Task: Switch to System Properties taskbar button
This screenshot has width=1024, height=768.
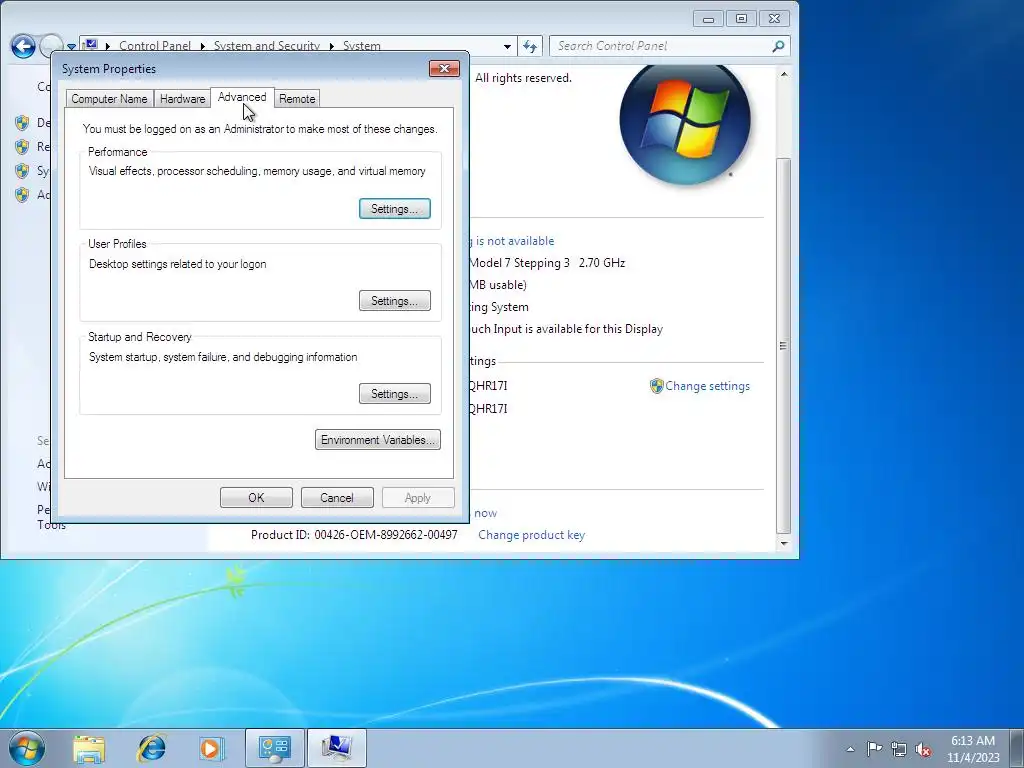Action: click(337, 748)
